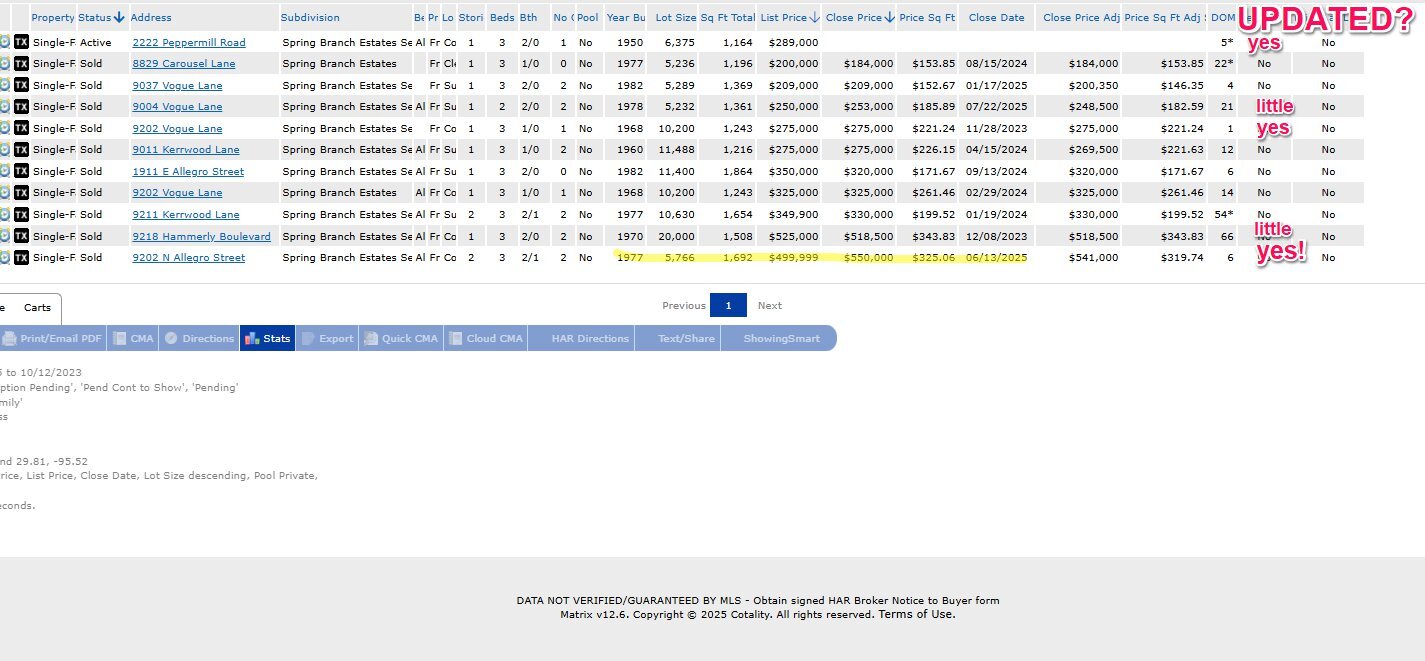Click the TX icon beside 9218 Hammerly Boulevard
The height and width of the screenshot is (661, 1425).
pos(21,236)
